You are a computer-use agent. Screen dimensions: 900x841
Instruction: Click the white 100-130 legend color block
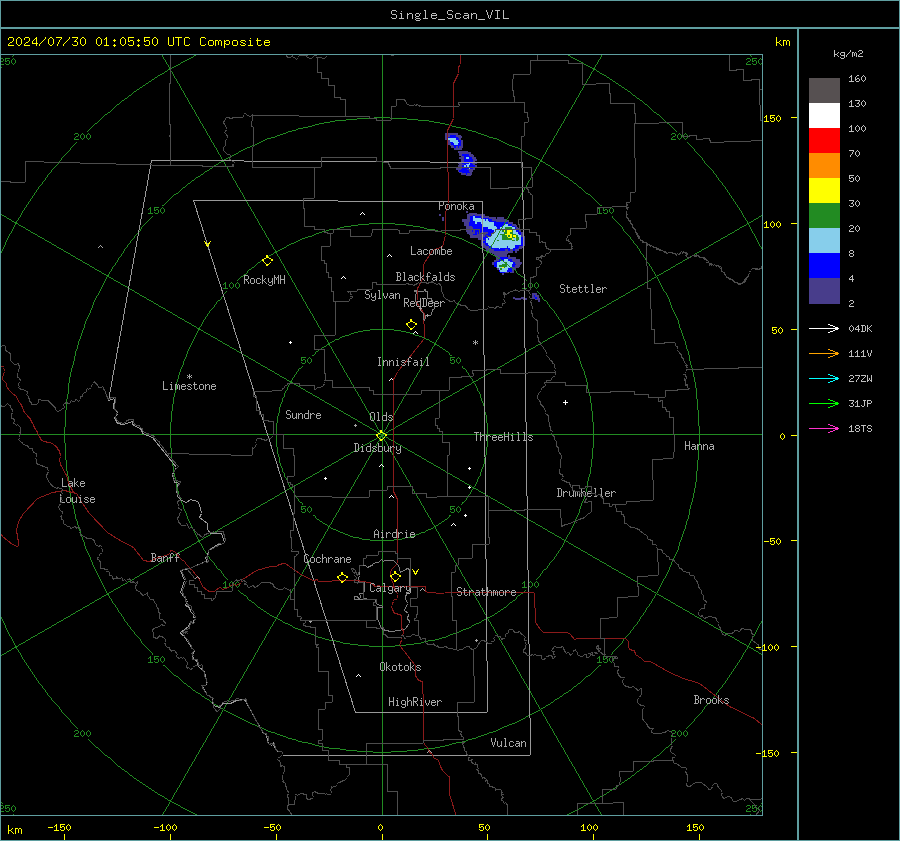tap(824, 116)
